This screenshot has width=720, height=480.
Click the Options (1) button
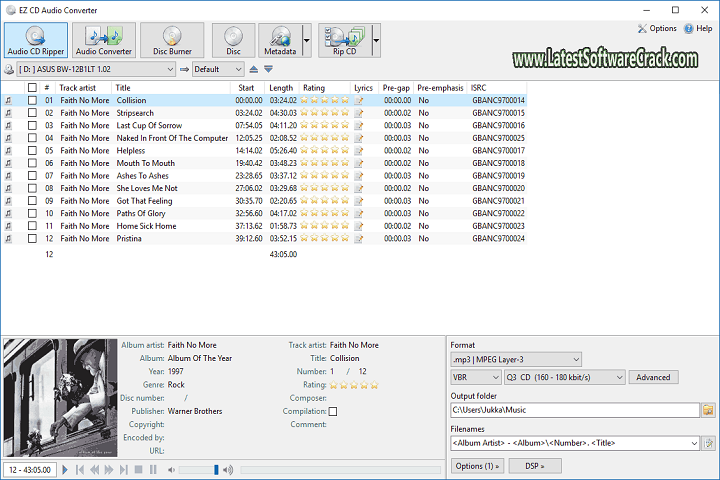point(477,466)
